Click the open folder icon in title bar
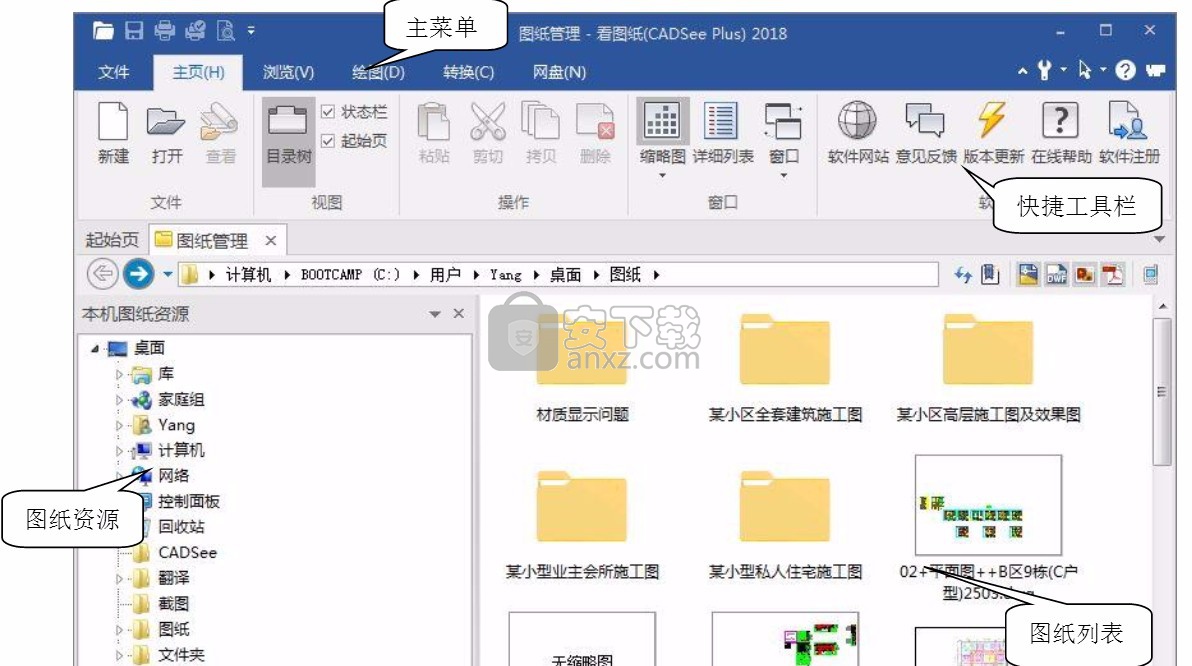The width and height of the screenshot is (1192, 666). point(103,30)
